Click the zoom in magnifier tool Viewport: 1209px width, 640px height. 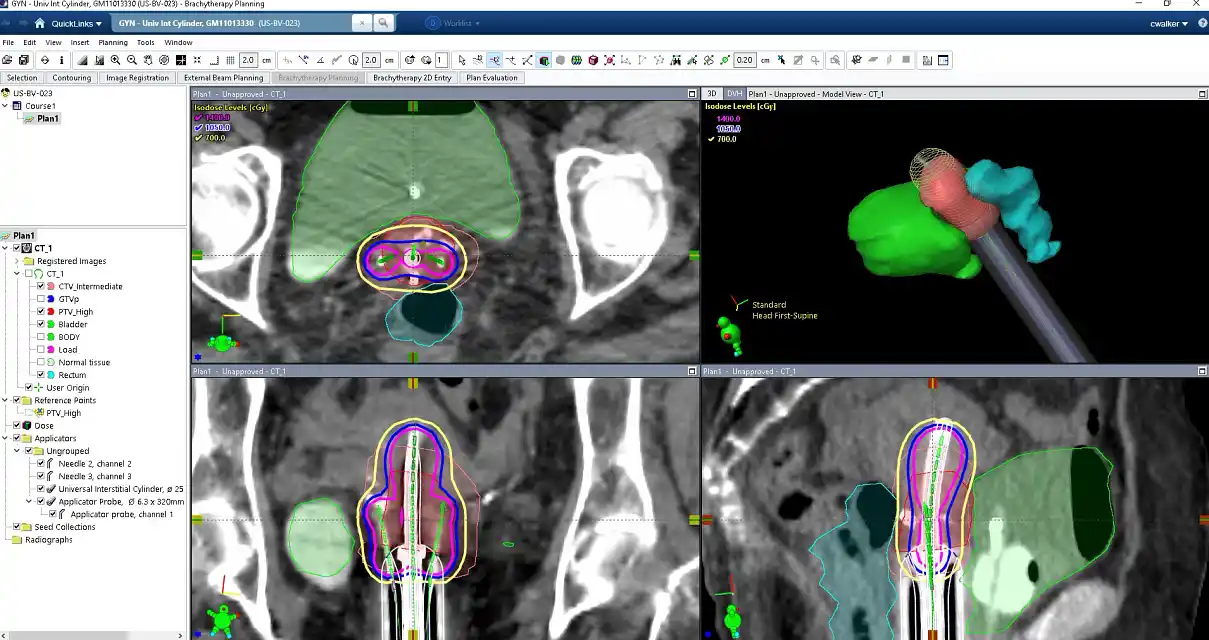pos(116,60)
